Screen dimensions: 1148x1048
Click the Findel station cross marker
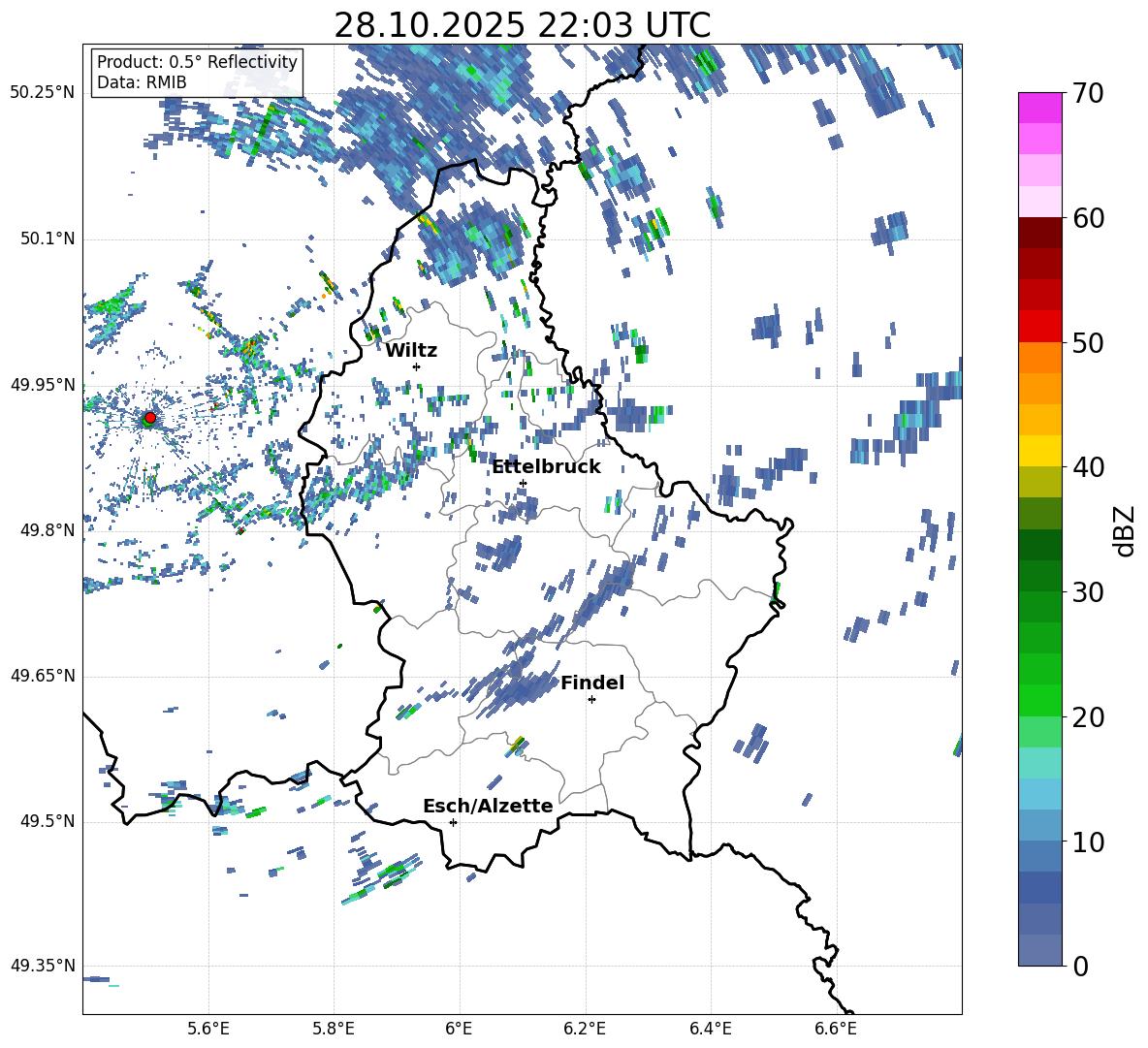click(591, 700)
